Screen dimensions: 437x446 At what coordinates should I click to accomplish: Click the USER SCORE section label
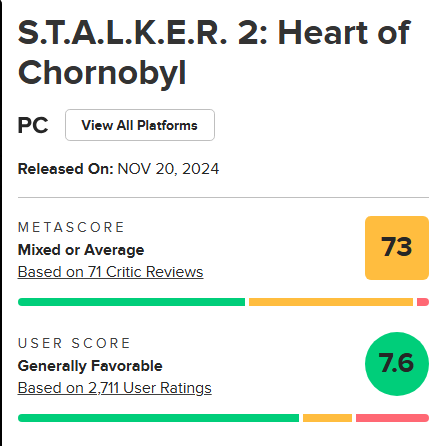[x=74, y=343]
